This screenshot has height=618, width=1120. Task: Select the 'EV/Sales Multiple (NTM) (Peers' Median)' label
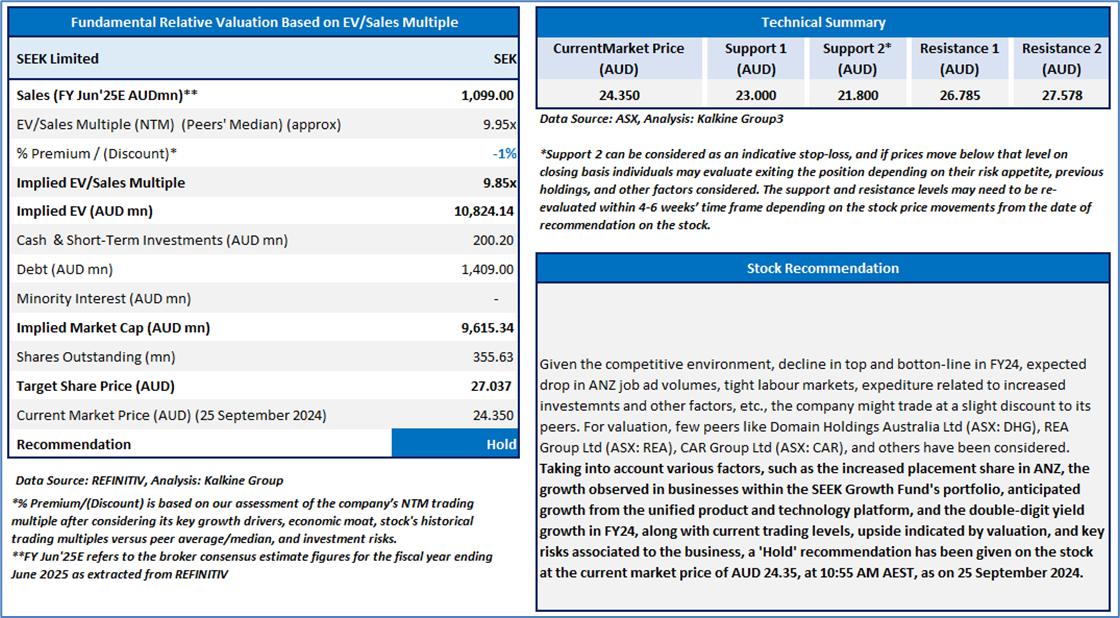click(x=179, y=124)
